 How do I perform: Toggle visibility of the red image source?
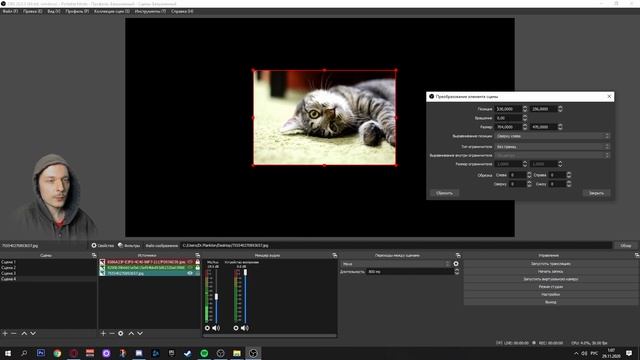point(190,262)
